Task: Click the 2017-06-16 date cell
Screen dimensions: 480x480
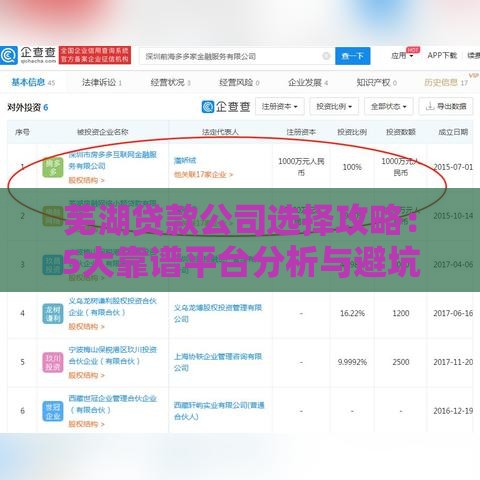Action: point(453,313)
